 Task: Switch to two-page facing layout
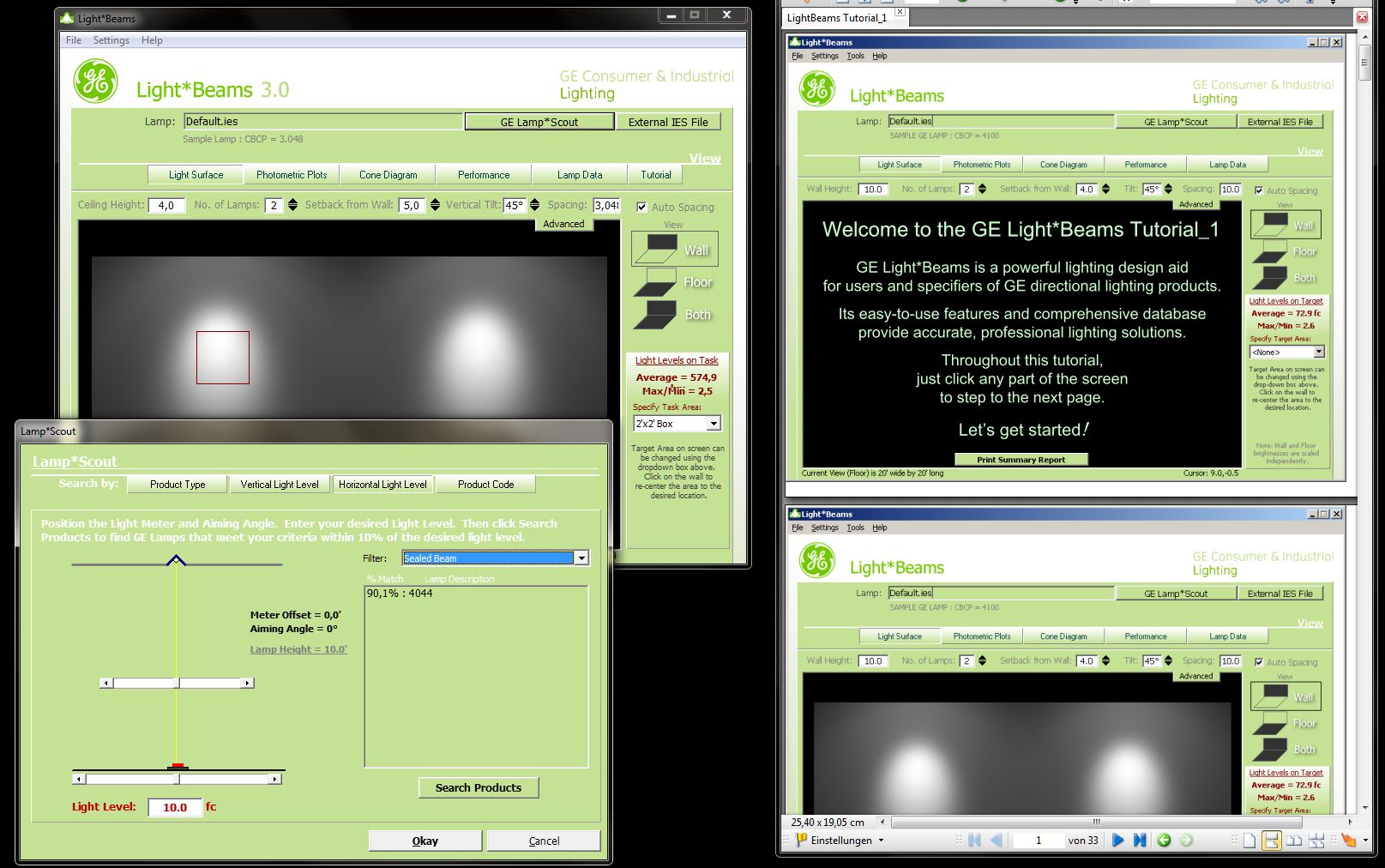coord(1294,841)
